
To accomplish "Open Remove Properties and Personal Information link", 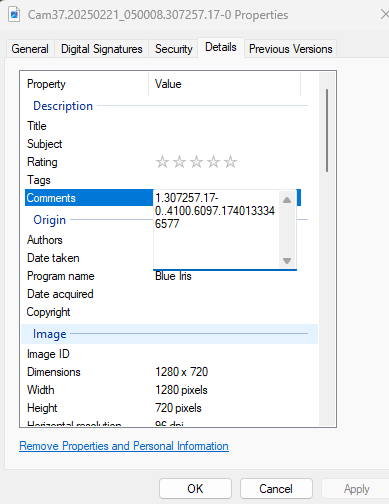I will (x=124, y=446).
